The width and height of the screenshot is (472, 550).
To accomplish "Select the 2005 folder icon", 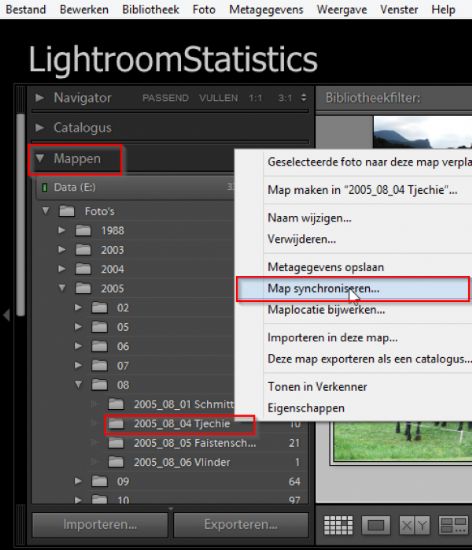I will (83, 288).
